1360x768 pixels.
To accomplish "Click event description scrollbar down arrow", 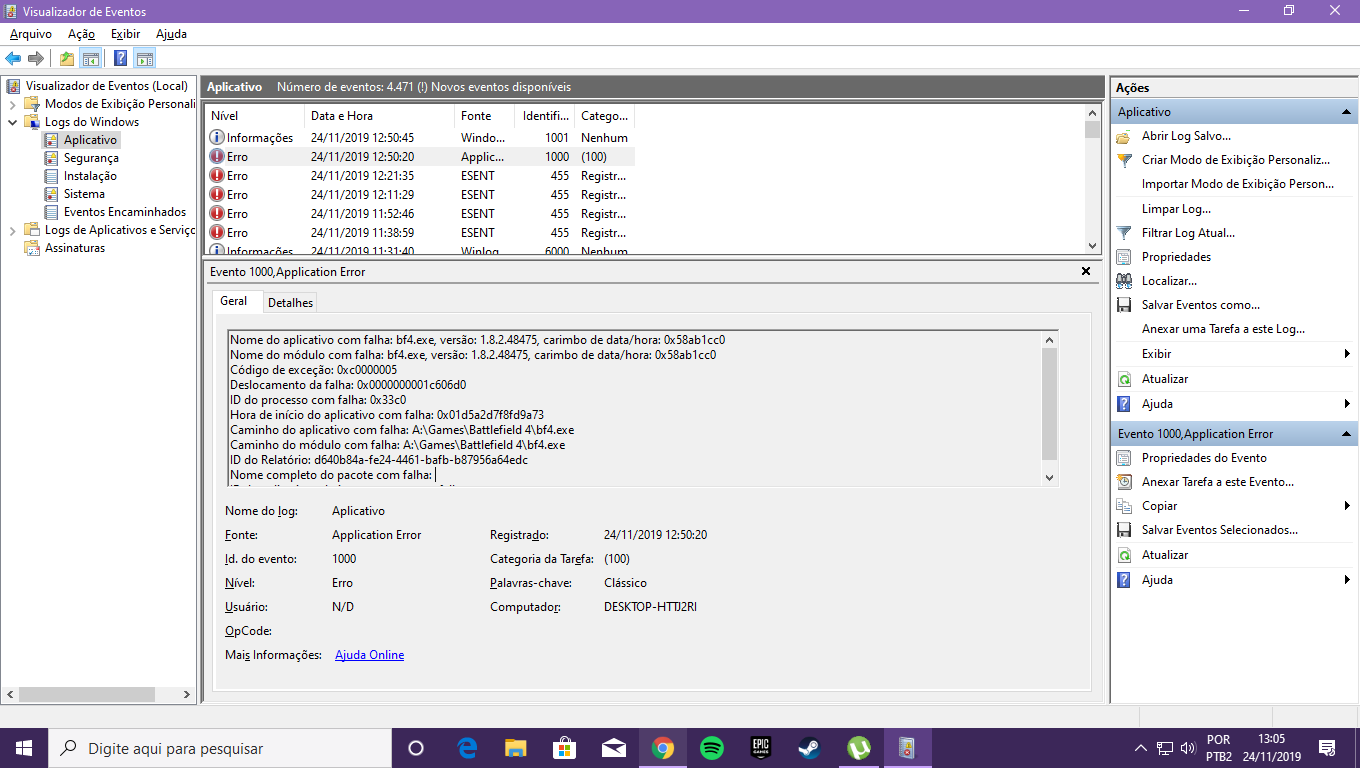I will [x=1049, y=478].
